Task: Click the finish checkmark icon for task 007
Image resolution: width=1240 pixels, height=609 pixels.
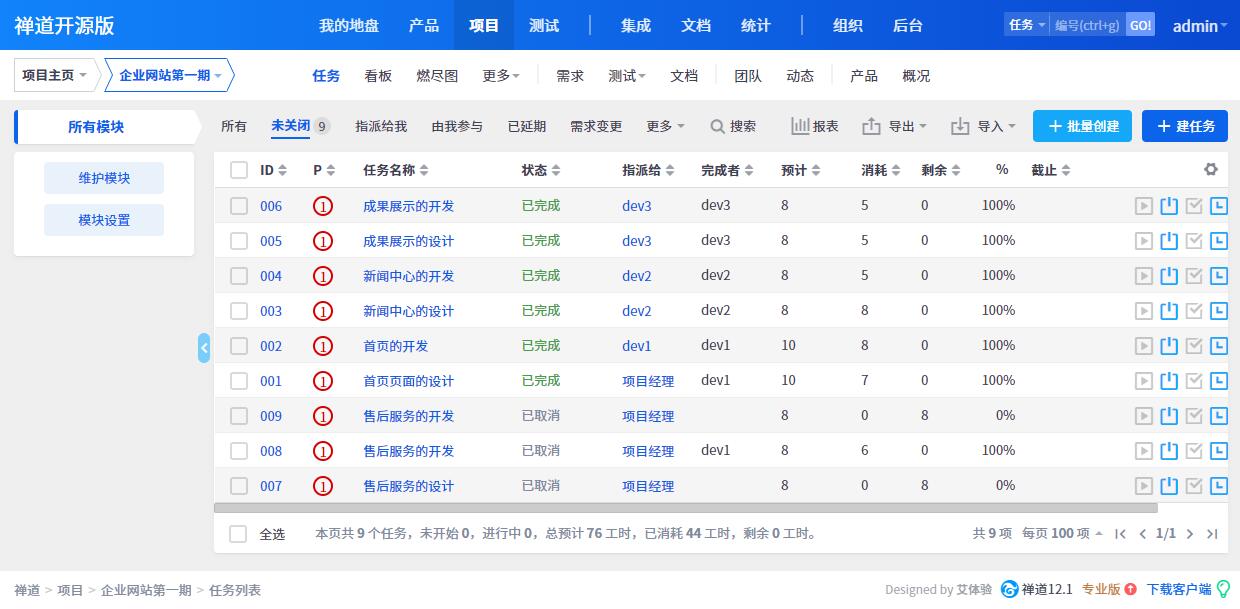Action: (1194, 486)
